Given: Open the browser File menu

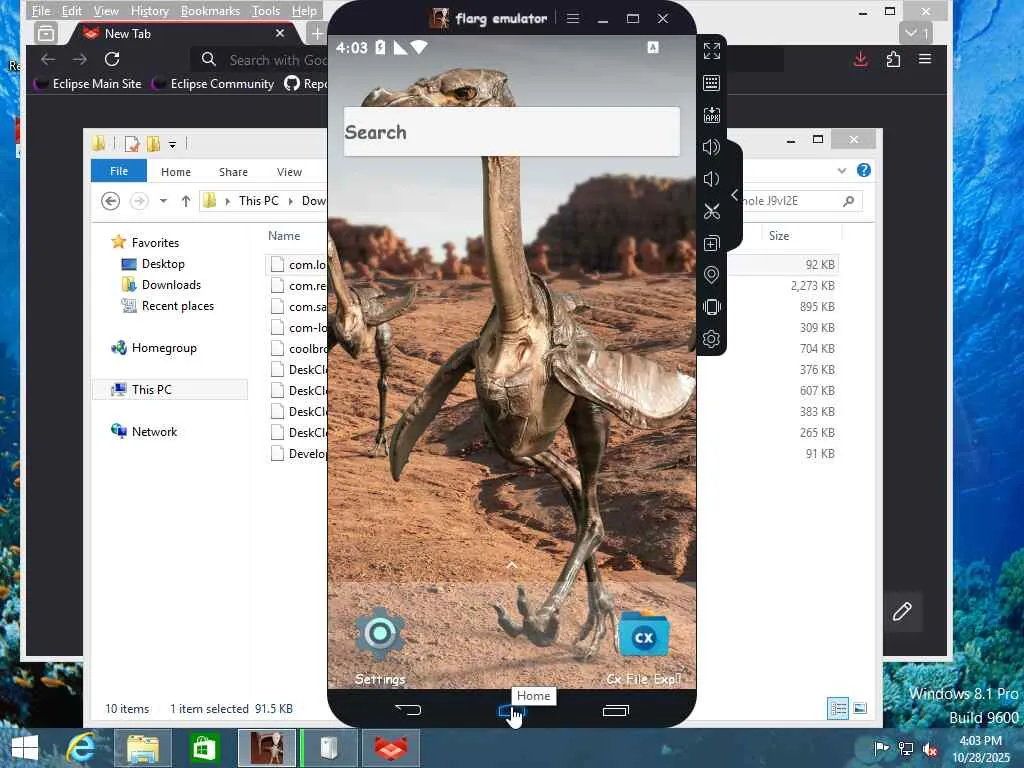Looking at the screenshot, I should coord(40,11).
